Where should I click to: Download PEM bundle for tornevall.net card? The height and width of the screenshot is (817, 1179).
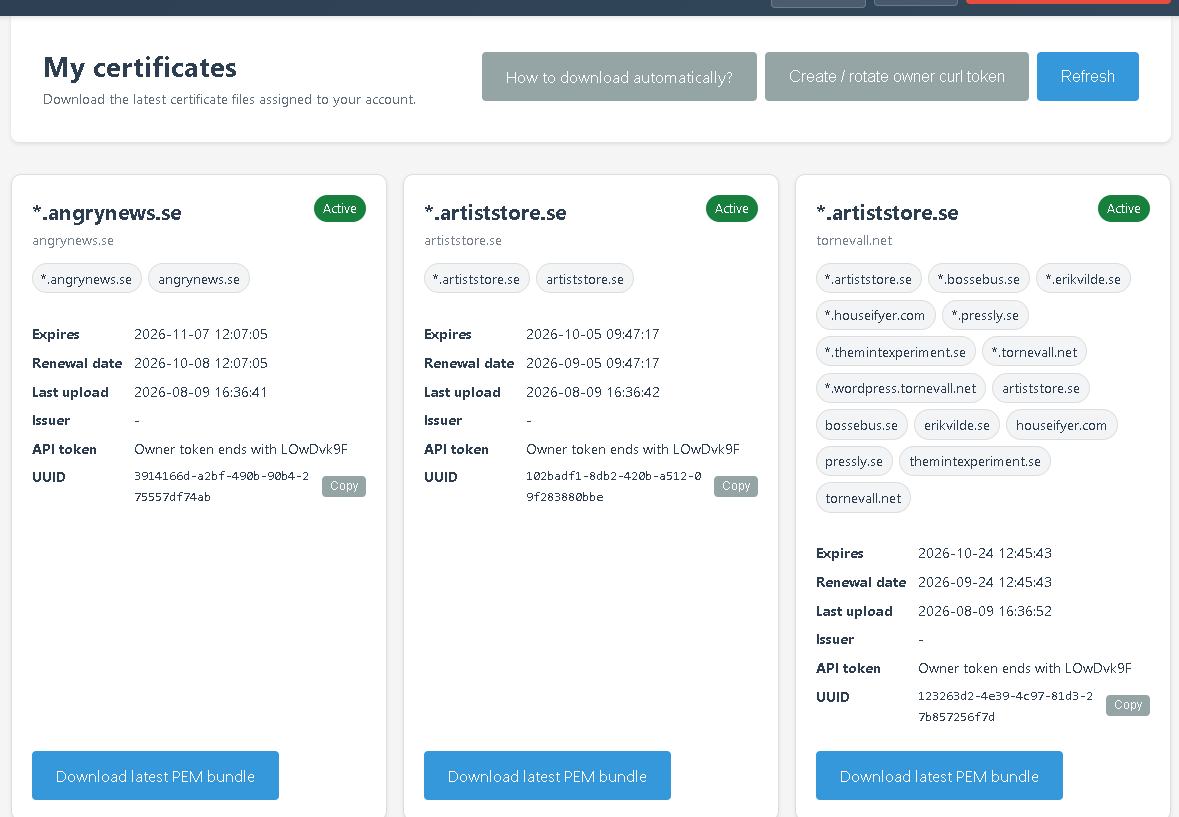click(x=938, y=776)
